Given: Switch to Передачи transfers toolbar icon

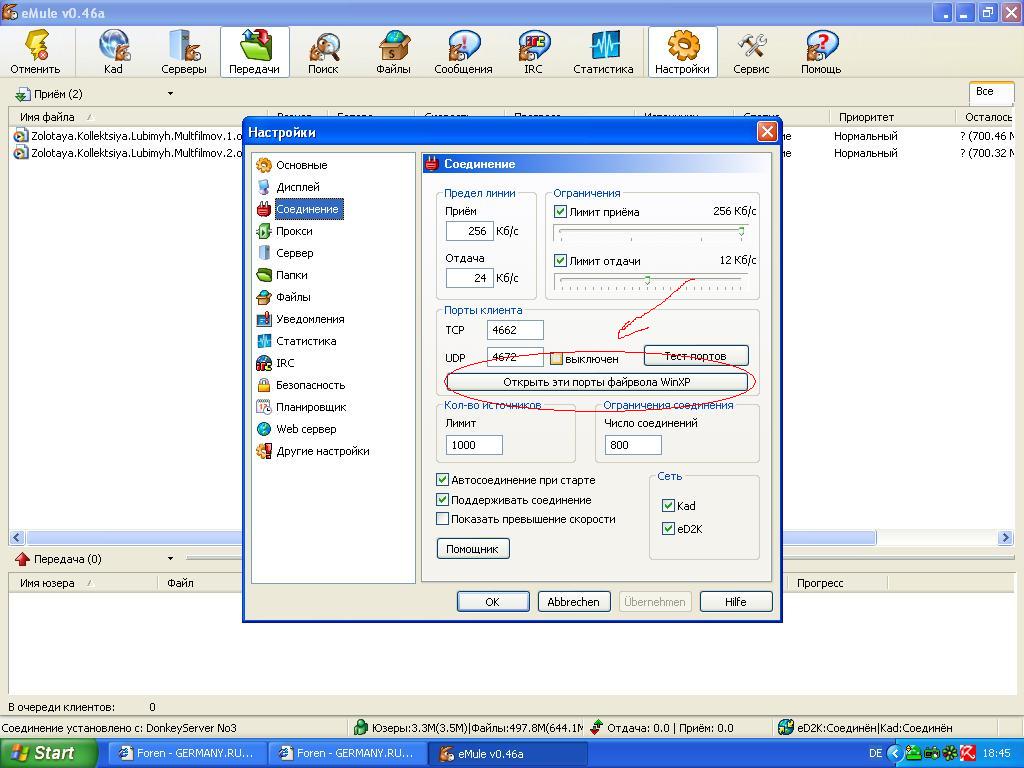Looking at the screenshot, I should point(254,52).
